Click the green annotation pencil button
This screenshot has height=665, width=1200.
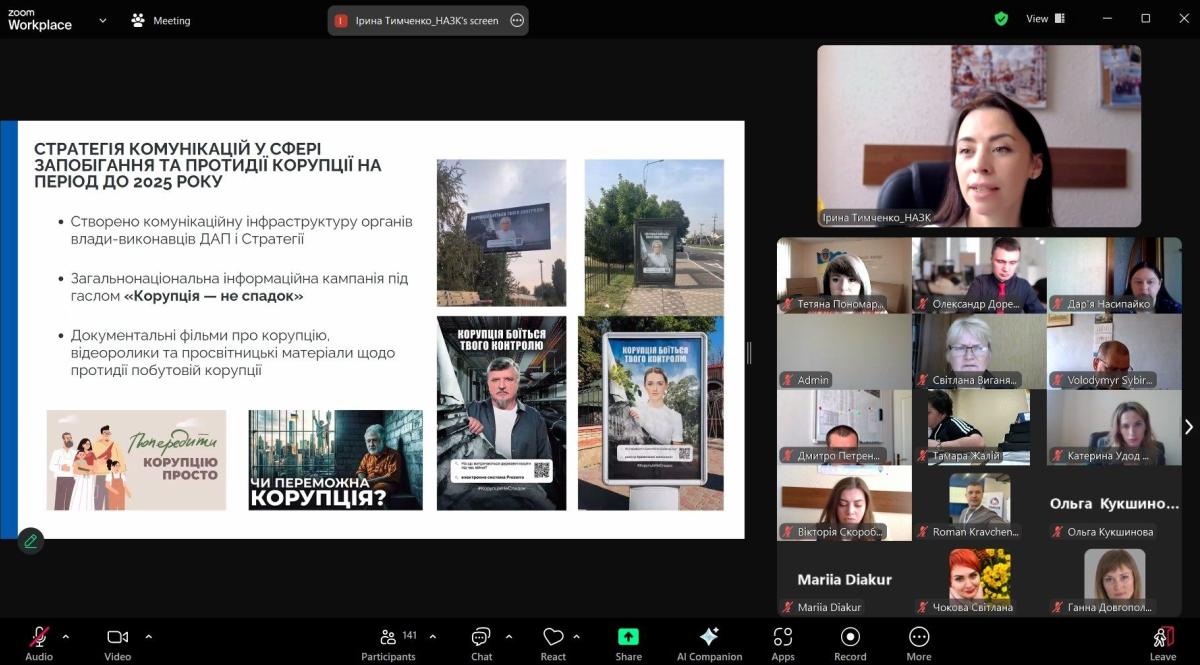click(x=31, y=541)
